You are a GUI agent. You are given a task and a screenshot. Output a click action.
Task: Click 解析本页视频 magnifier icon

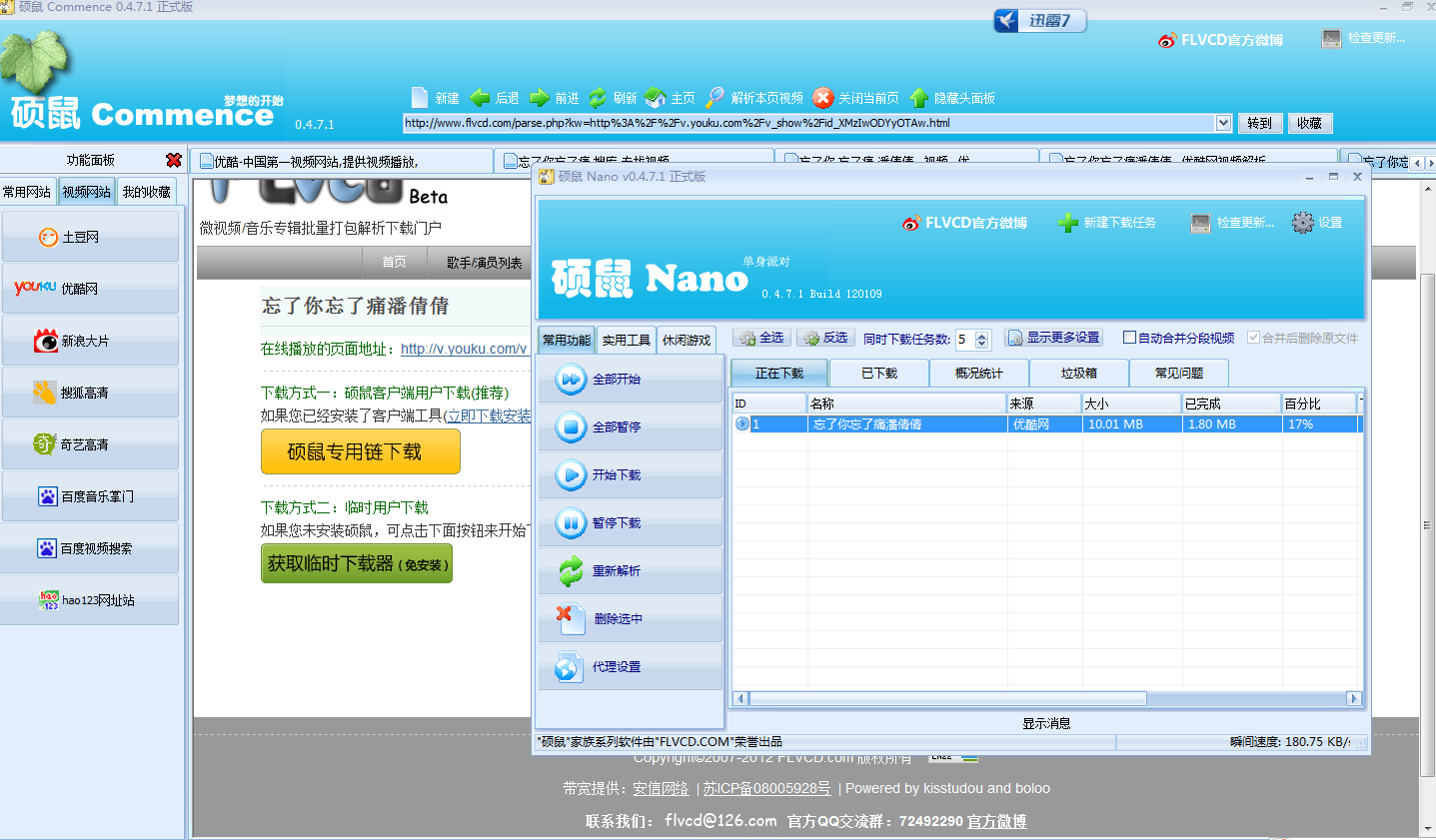(715, 97)
